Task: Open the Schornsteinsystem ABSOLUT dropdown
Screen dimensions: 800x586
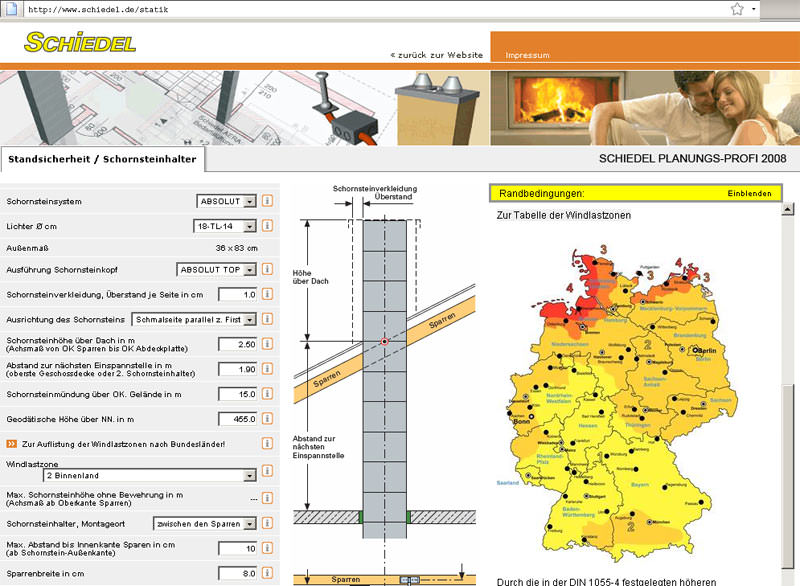Action: click(x=227, y=201)
